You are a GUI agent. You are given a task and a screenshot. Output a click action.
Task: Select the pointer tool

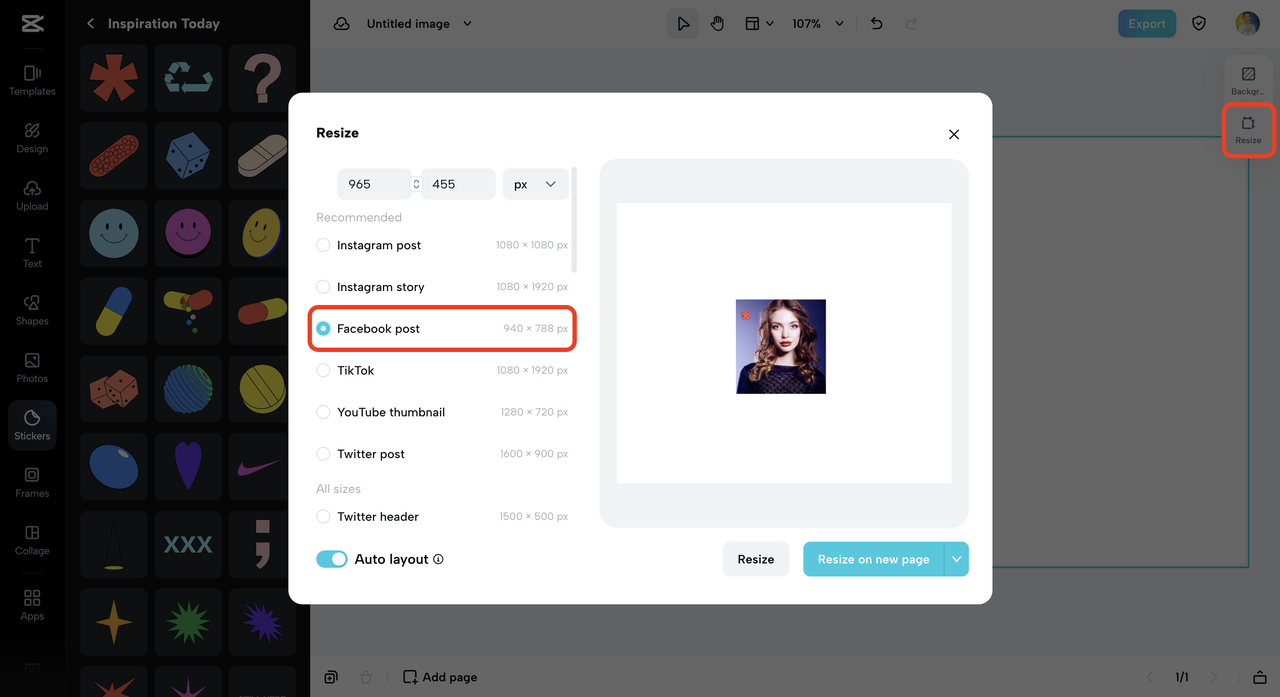pos(683,23)
